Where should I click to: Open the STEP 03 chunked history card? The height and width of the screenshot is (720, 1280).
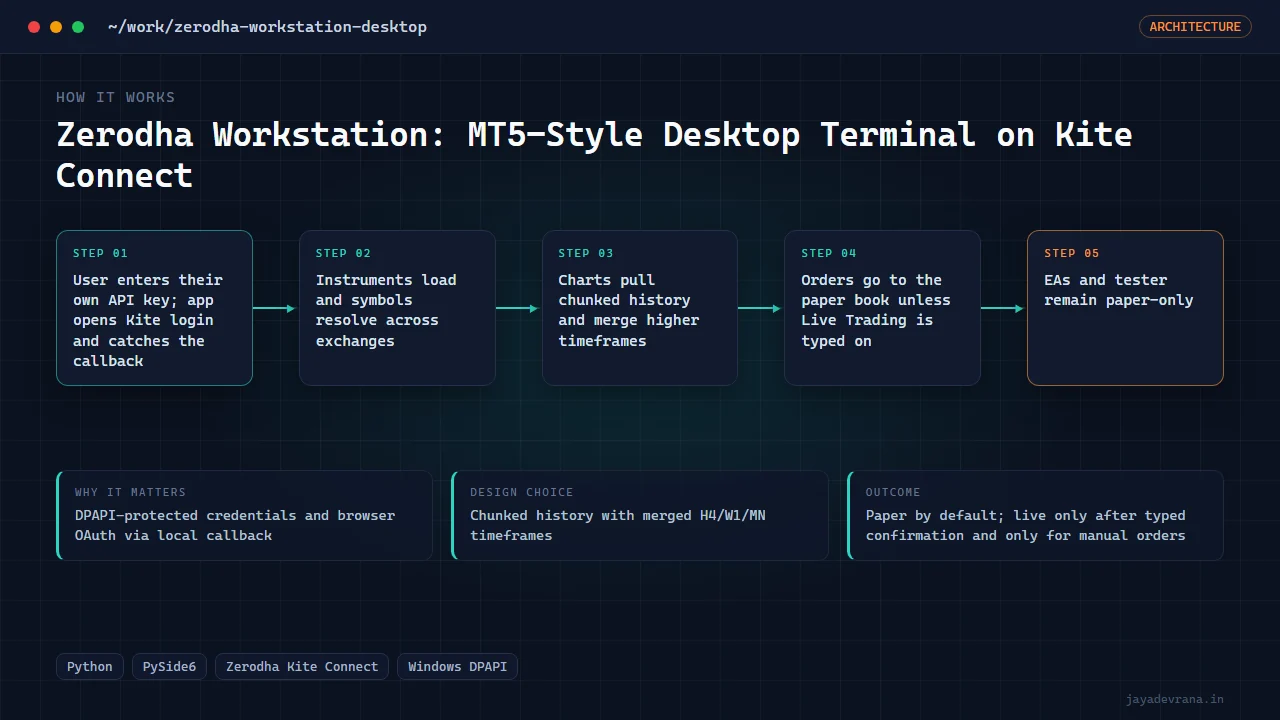click(x=640, y=308)
